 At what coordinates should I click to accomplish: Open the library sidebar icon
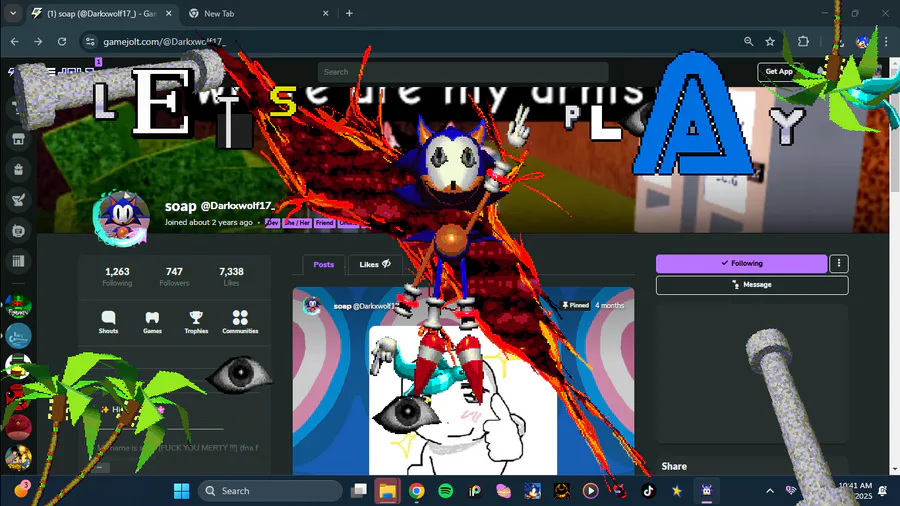click(x=18, y=261)
